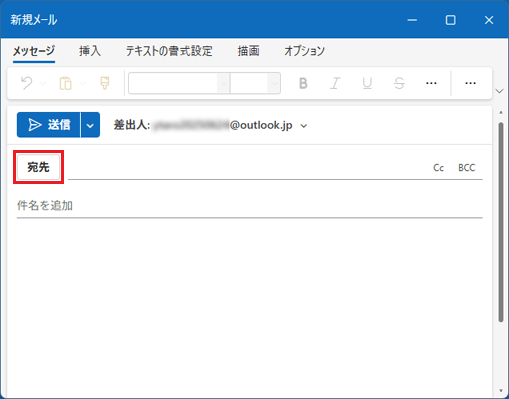Click the scrollbar down arrow
Screen dimensions: 509x399
501,390
